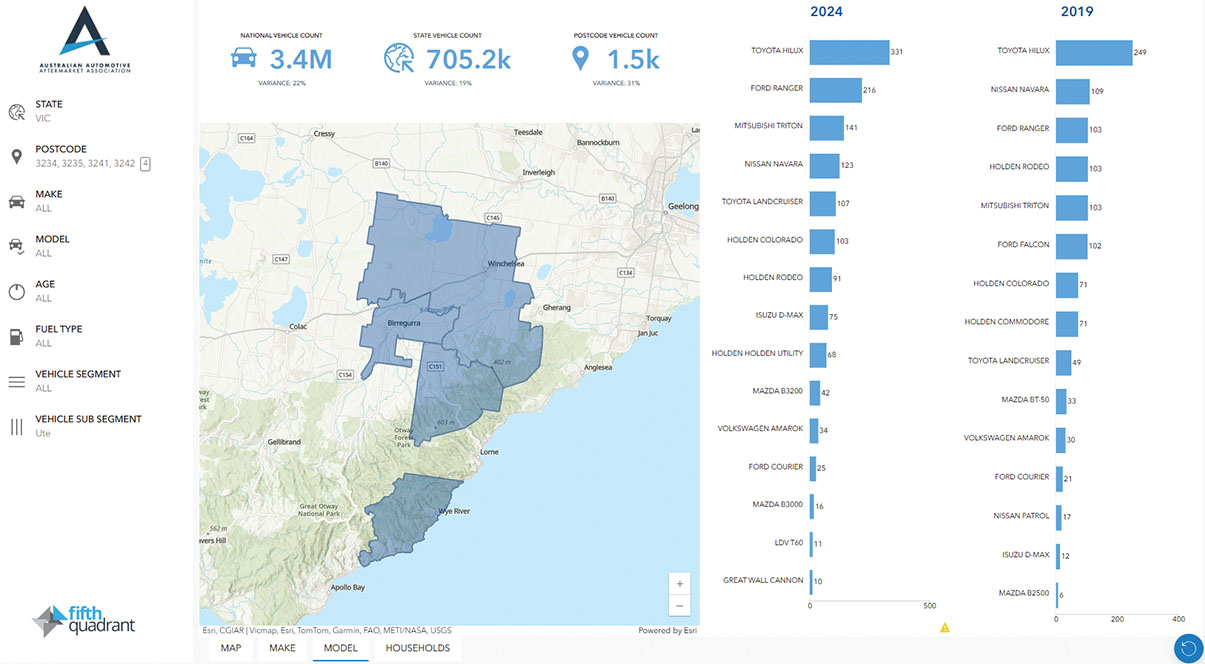The image size is (1205, 664).
Task: Click the Lorne label on the map
Action: pyautogui.click(x=489, y=452)
